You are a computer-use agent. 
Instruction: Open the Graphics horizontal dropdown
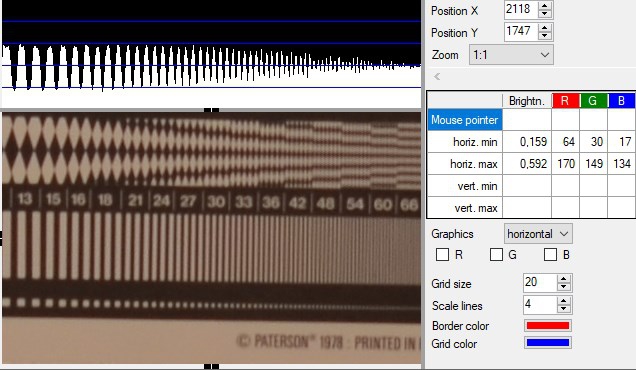coord(538,234)
